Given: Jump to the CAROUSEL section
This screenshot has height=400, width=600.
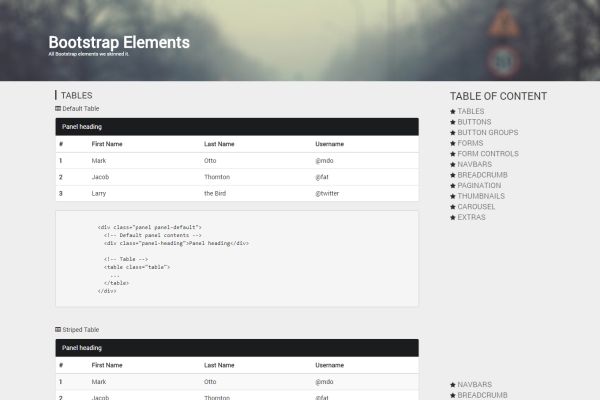Looking at the screenshot, I should pos(476,207).
